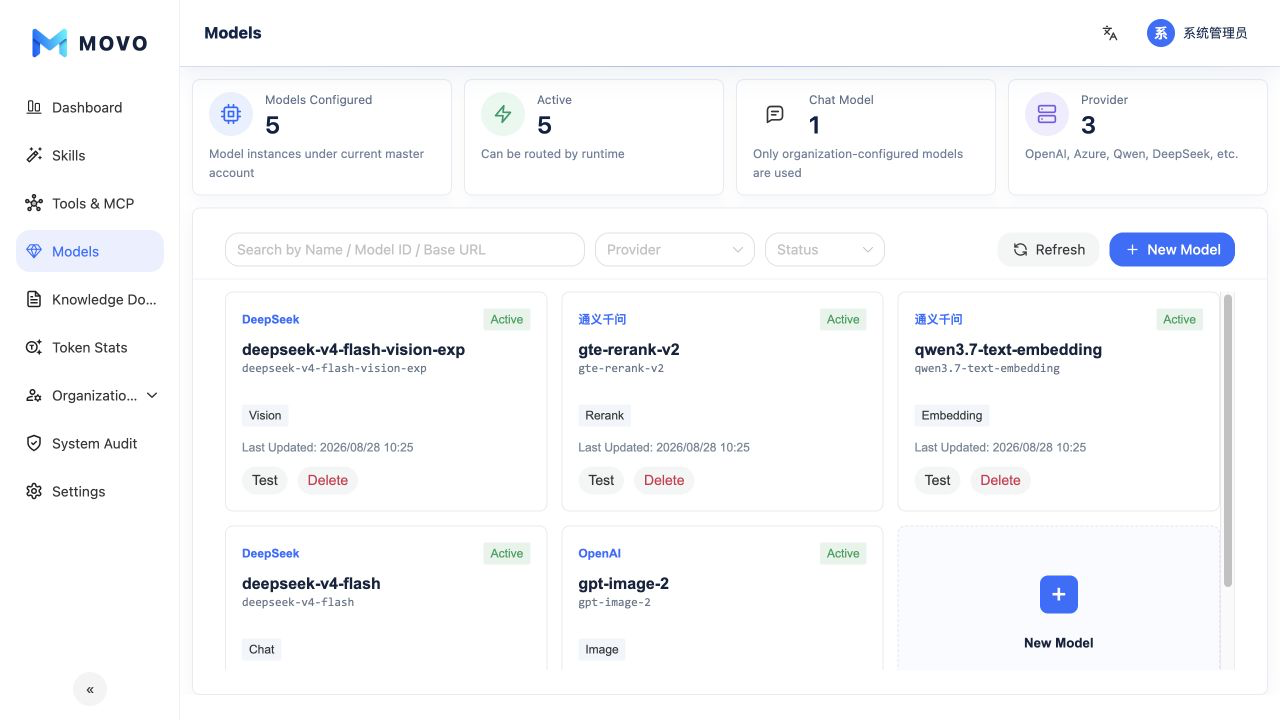Open the gpt-image-2 model title
This screenshot has width=1280, height=720.
(x=624, y=583)
